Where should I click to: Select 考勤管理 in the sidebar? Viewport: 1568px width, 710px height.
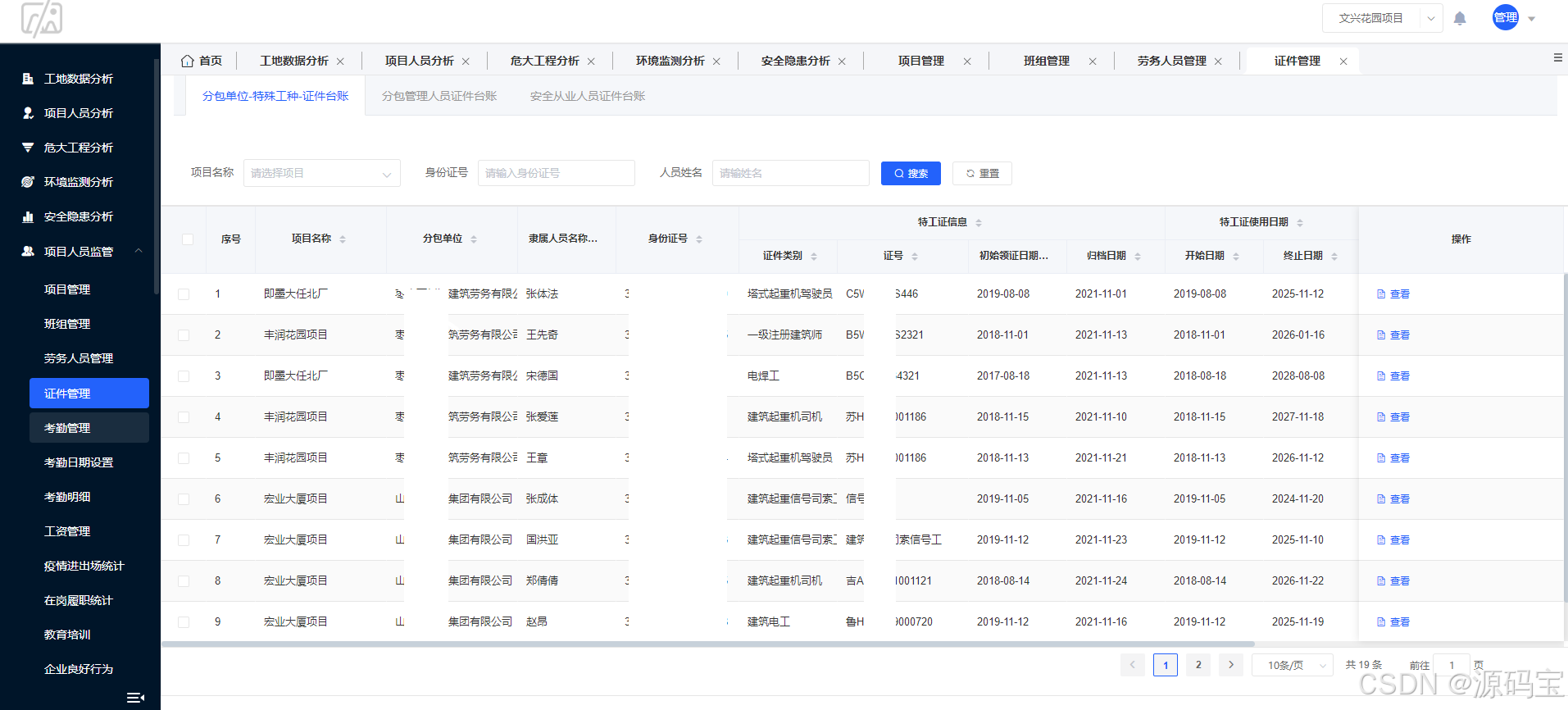89,428
